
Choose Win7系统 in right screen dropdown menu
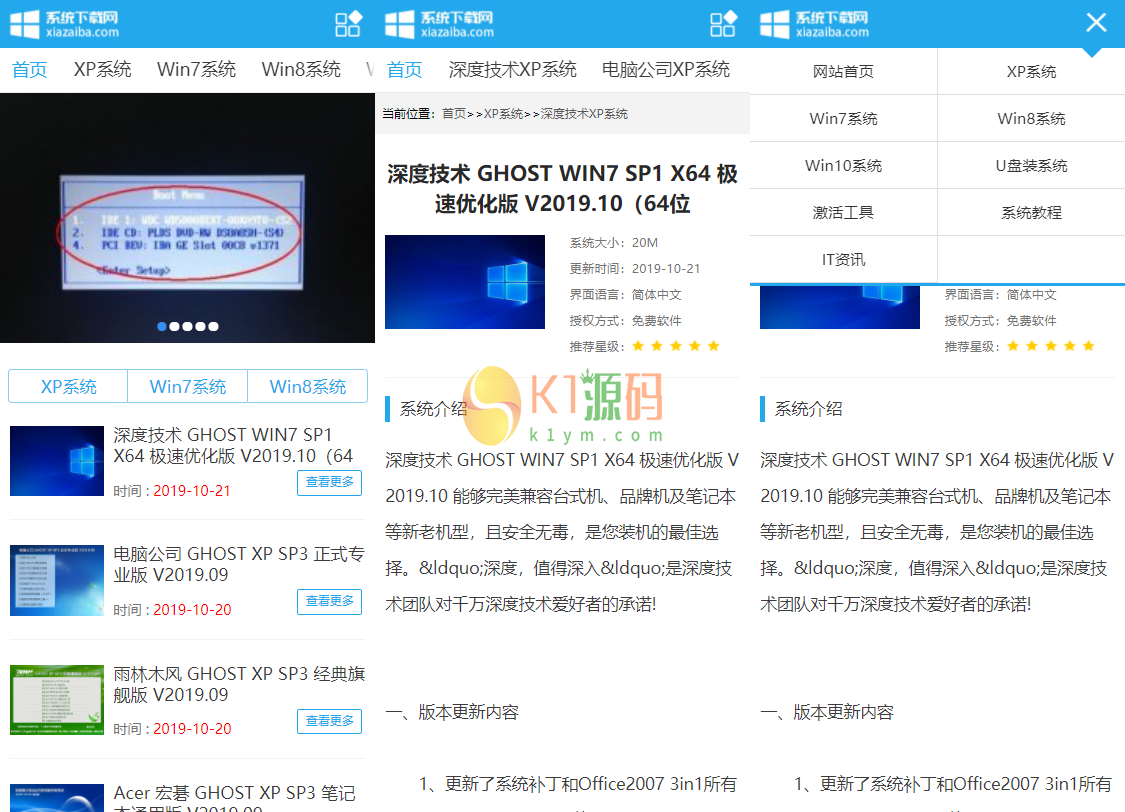point(844,118)
